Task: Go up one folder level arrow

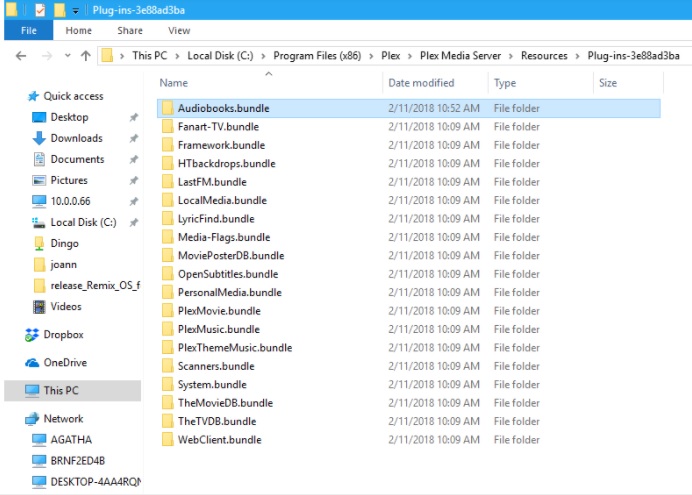Action: tap(86, 56)
